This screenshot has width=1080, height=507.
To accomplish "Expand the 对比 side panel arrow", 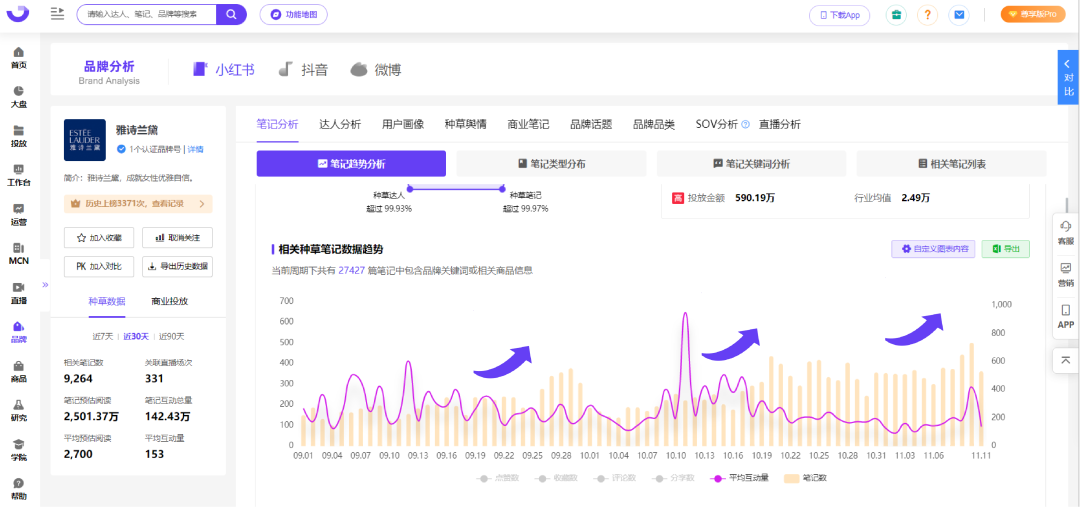I will click(1068, 76).
